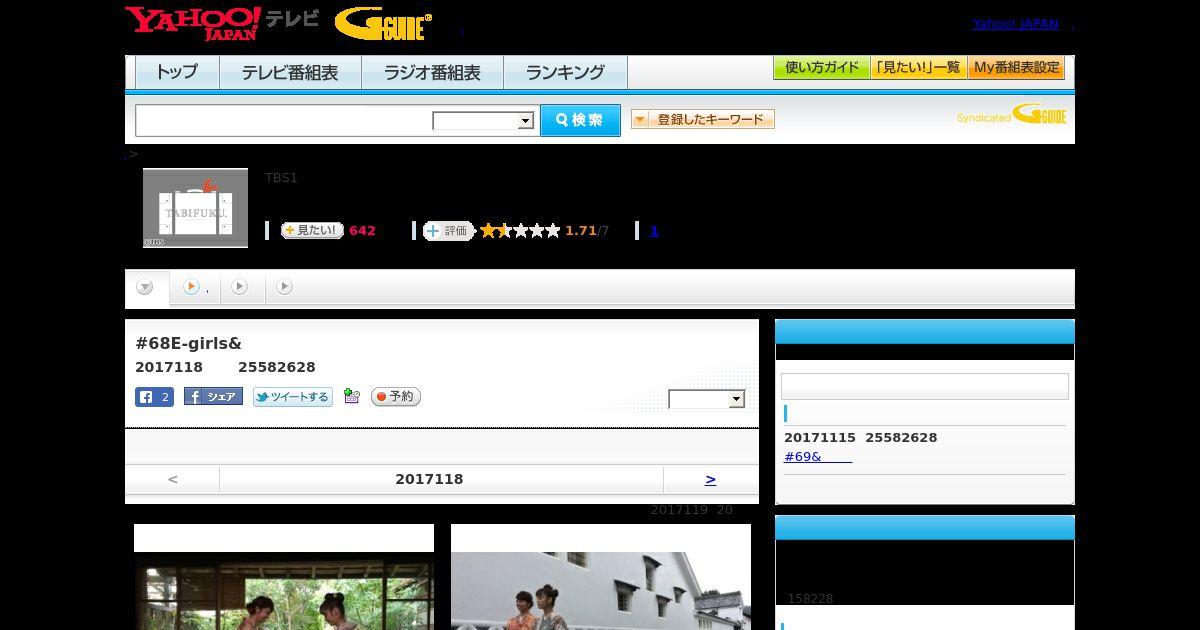Reserve the recording with the 予約 button

point(396,397)
